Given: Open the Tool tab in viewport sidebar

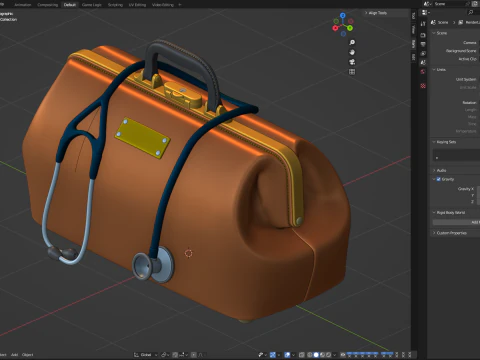Looking at the screenshot, I should pos(413,15).
